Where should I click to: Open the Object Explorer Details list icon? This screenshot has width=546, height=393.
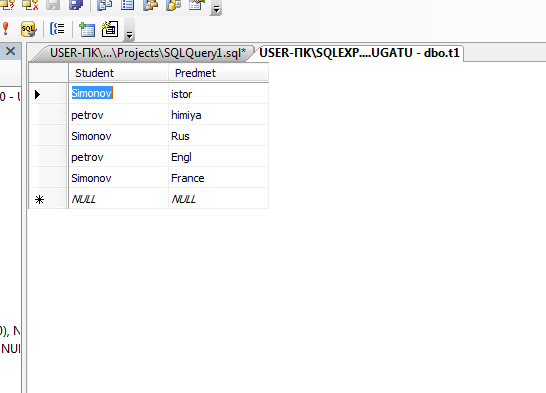click(127, 5)
